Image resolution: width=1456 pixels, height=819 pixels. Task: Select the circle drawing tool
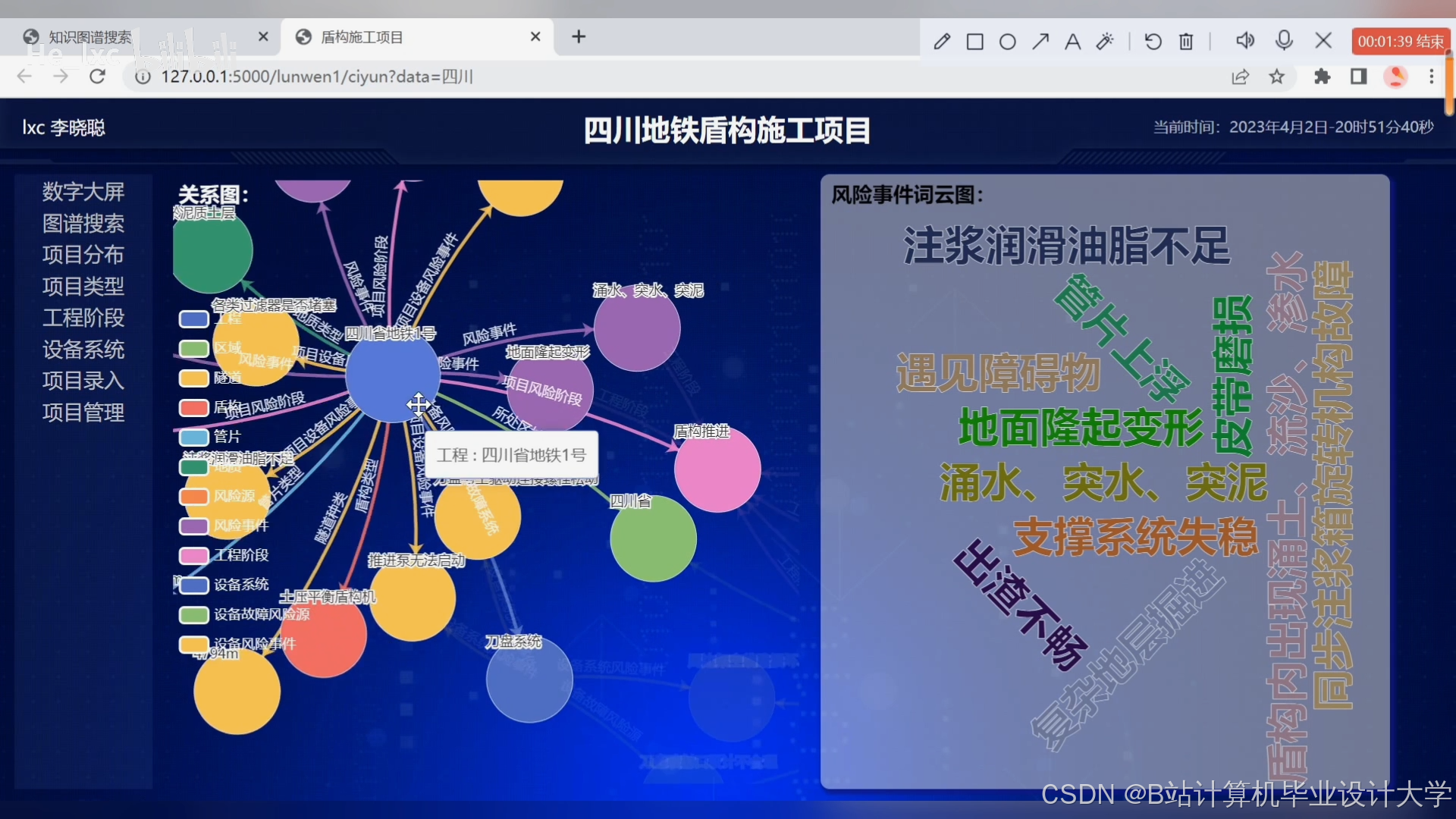(1008, 42)
